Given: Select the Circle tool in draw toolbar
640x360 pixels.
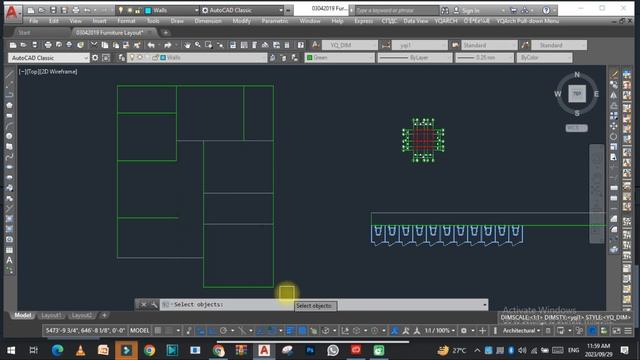Looking at the screenshot, I should (9, 136).
